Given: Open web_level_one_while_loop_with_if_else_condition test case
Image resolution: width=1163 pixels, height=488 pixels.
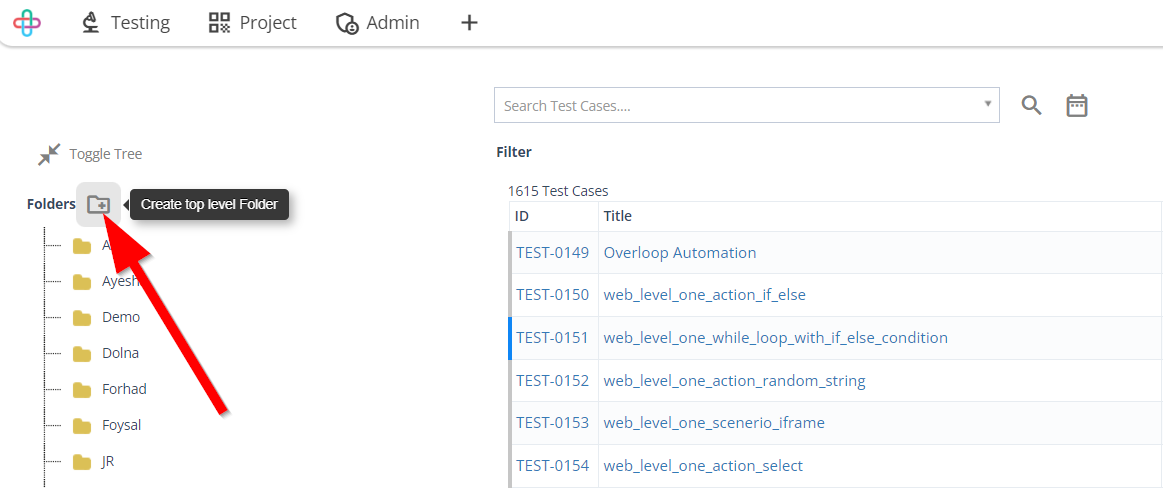Looking at the screenshot, I should (776, 338).
